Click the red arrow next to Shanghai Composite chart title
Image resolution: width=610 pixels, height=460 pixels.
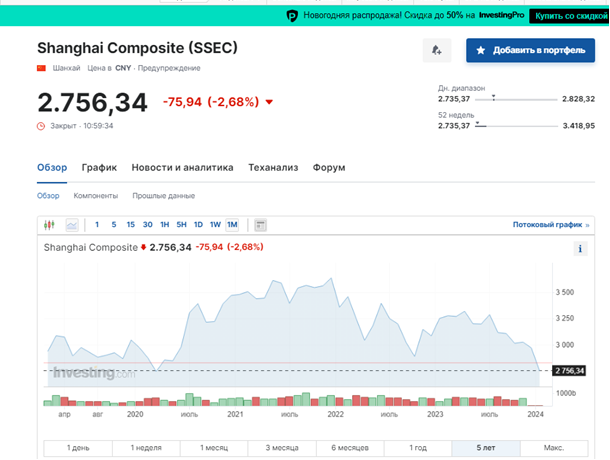(x=143, y=247)
